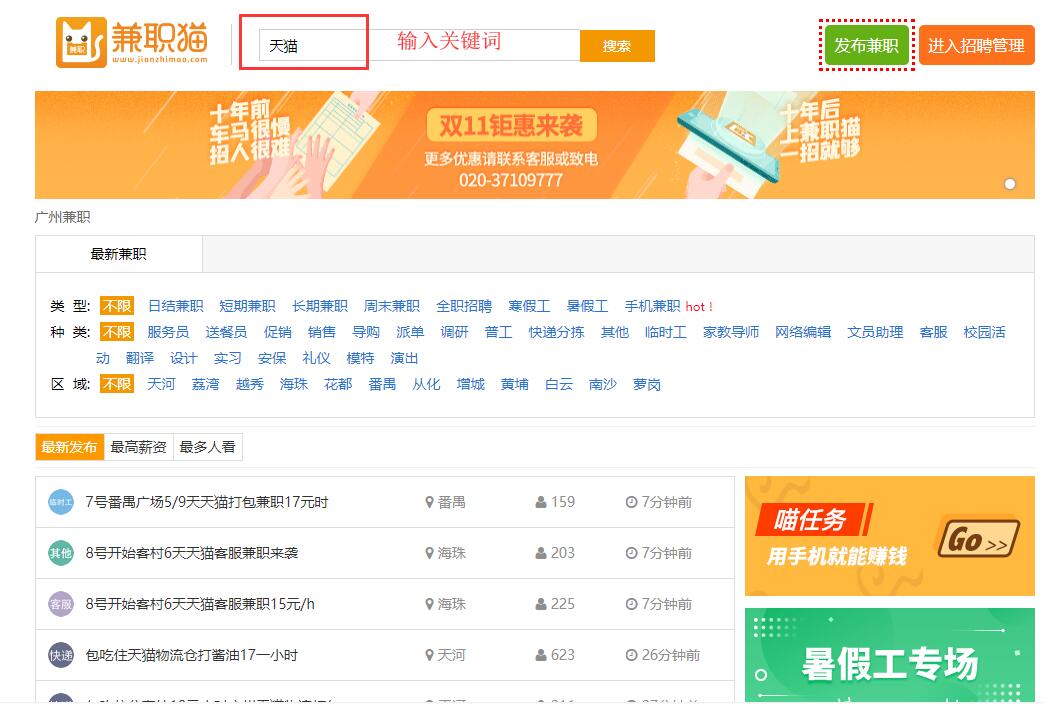Click clock icon in first job row

631,502
